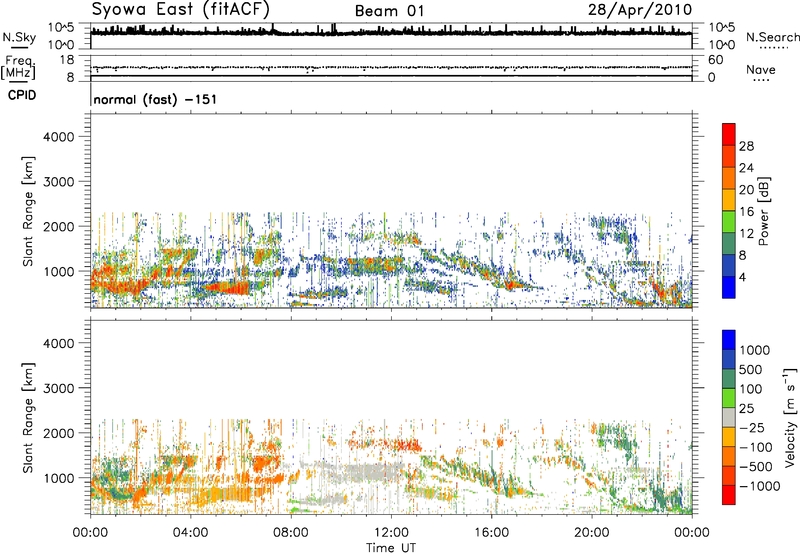The image size is (800, 554).
Task: Click the 'N.Sky' legend label
Action: tap(19, 37)
